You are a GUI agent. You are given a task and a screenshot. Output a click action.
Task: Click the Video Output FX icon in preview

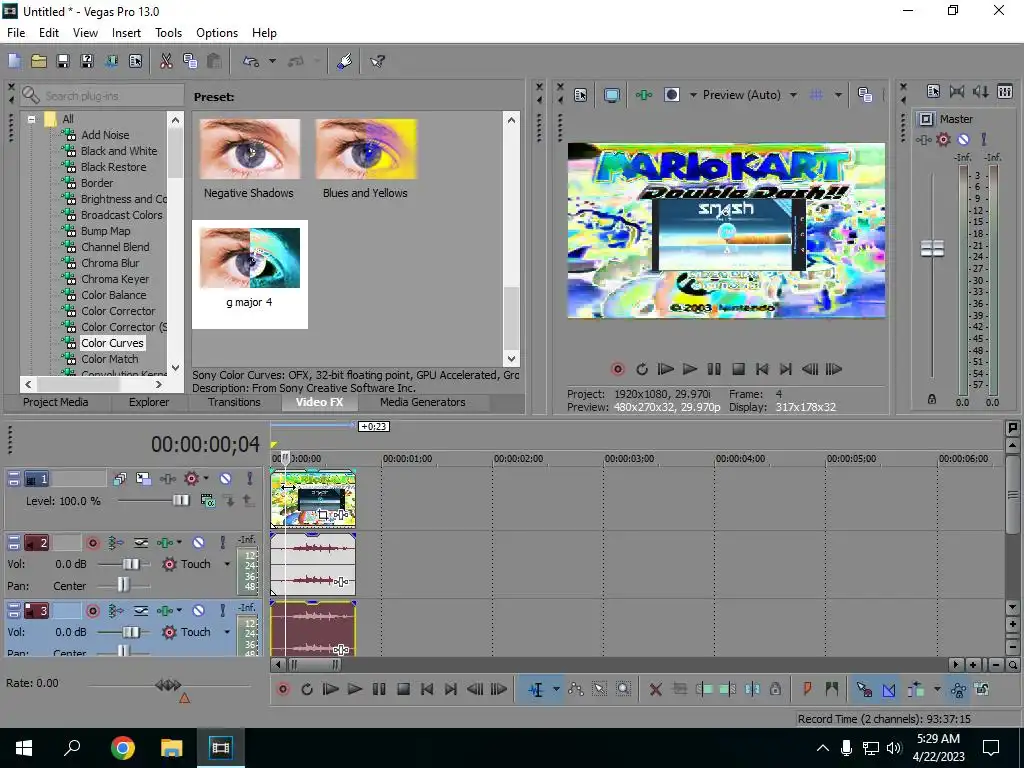coord(643,95)
